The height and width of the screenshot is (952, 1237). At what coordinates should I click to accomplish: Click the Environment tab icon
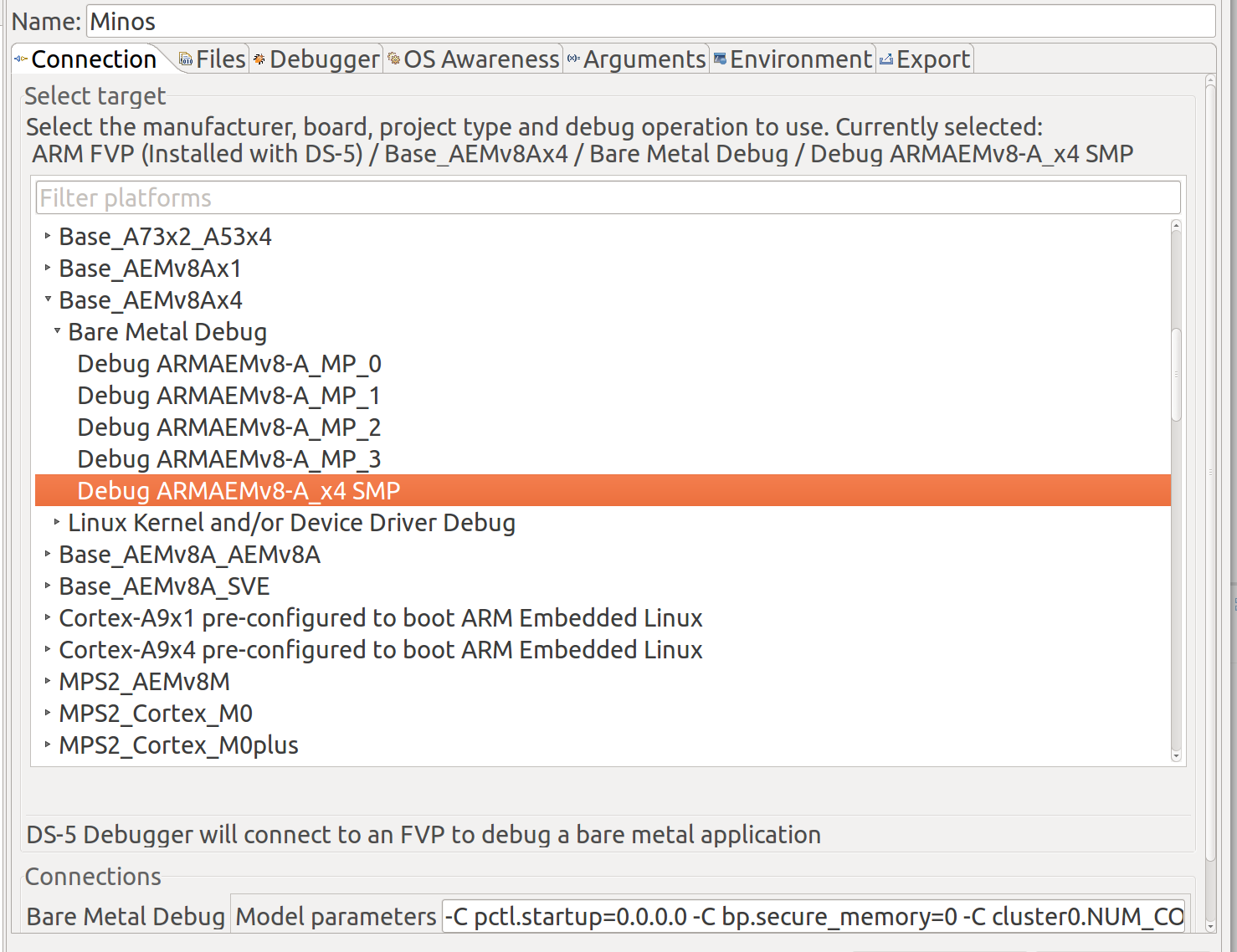point(718,59)
